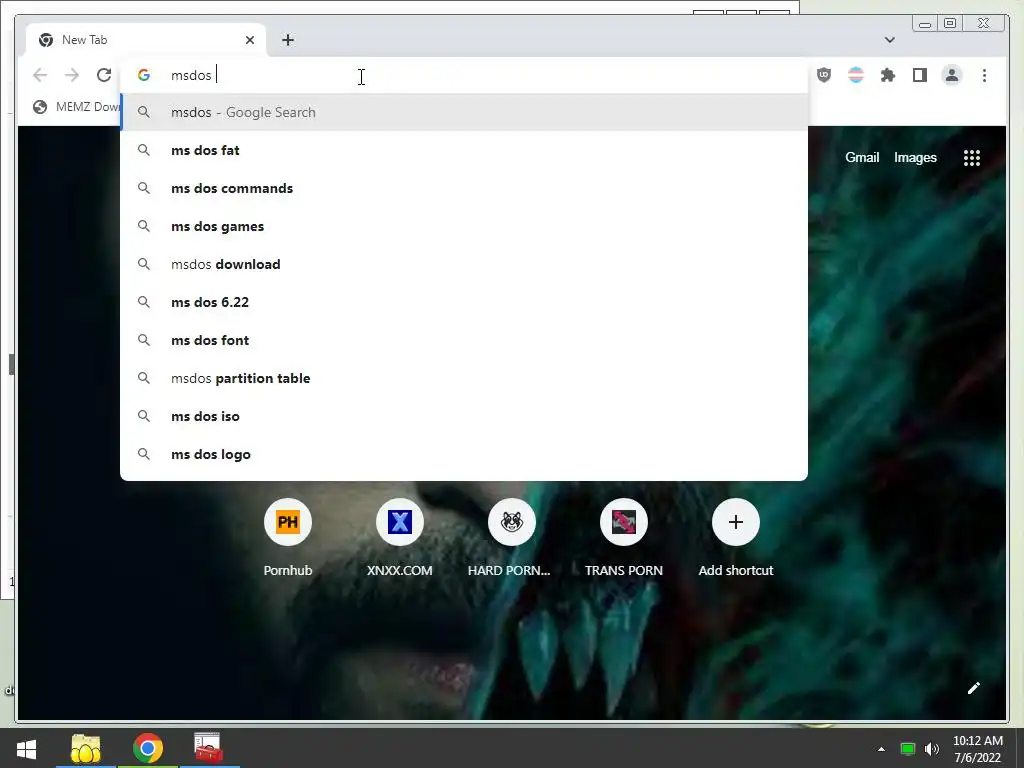Open the MEMZ Dow… bookmark

coord(76,106)
